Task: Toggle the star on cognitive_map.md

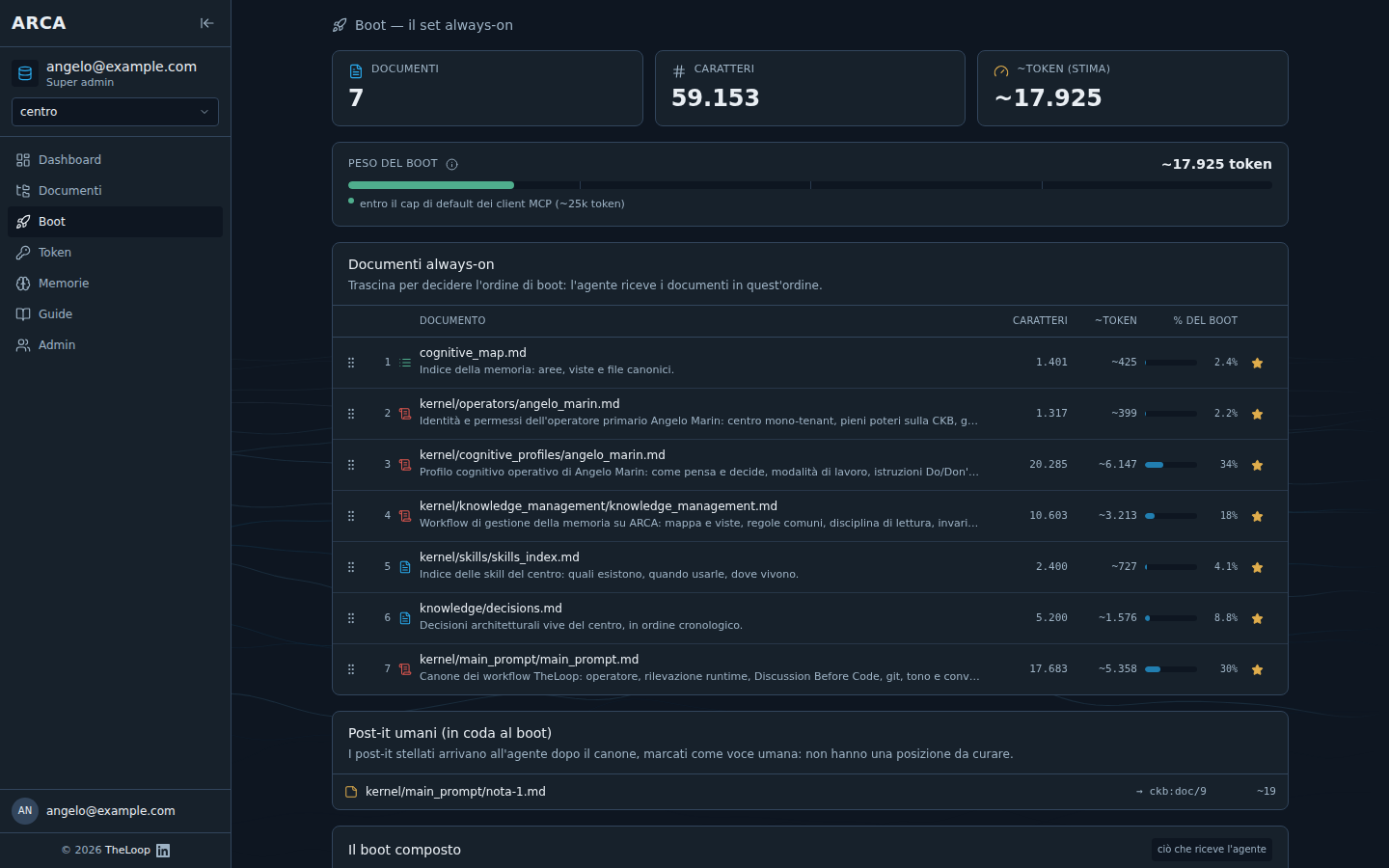Action: pyautogui.click(x=1257, y=363)
